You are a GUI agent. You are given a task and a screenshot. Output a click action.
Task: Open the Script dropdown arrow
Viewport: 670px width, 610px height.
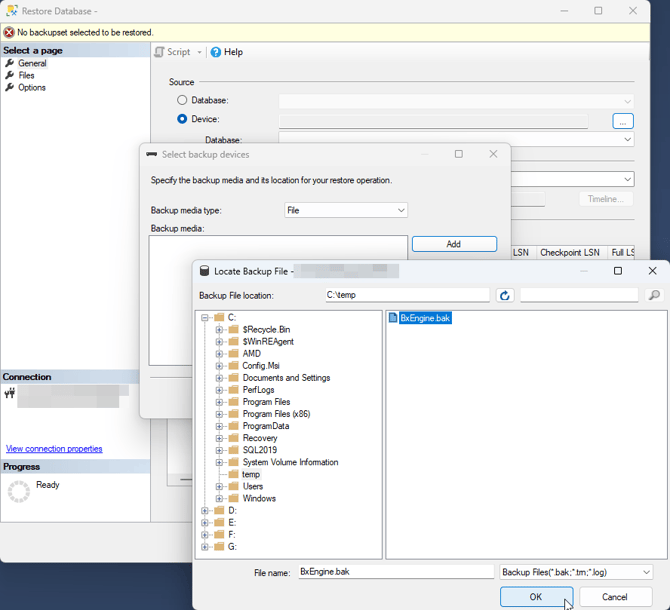(199, 53)
